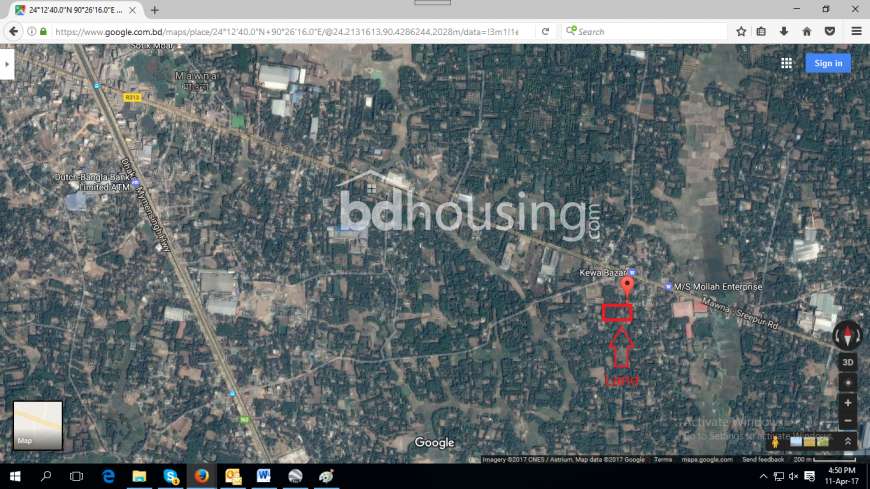Open Google apps grid icon

pos(786,63)
